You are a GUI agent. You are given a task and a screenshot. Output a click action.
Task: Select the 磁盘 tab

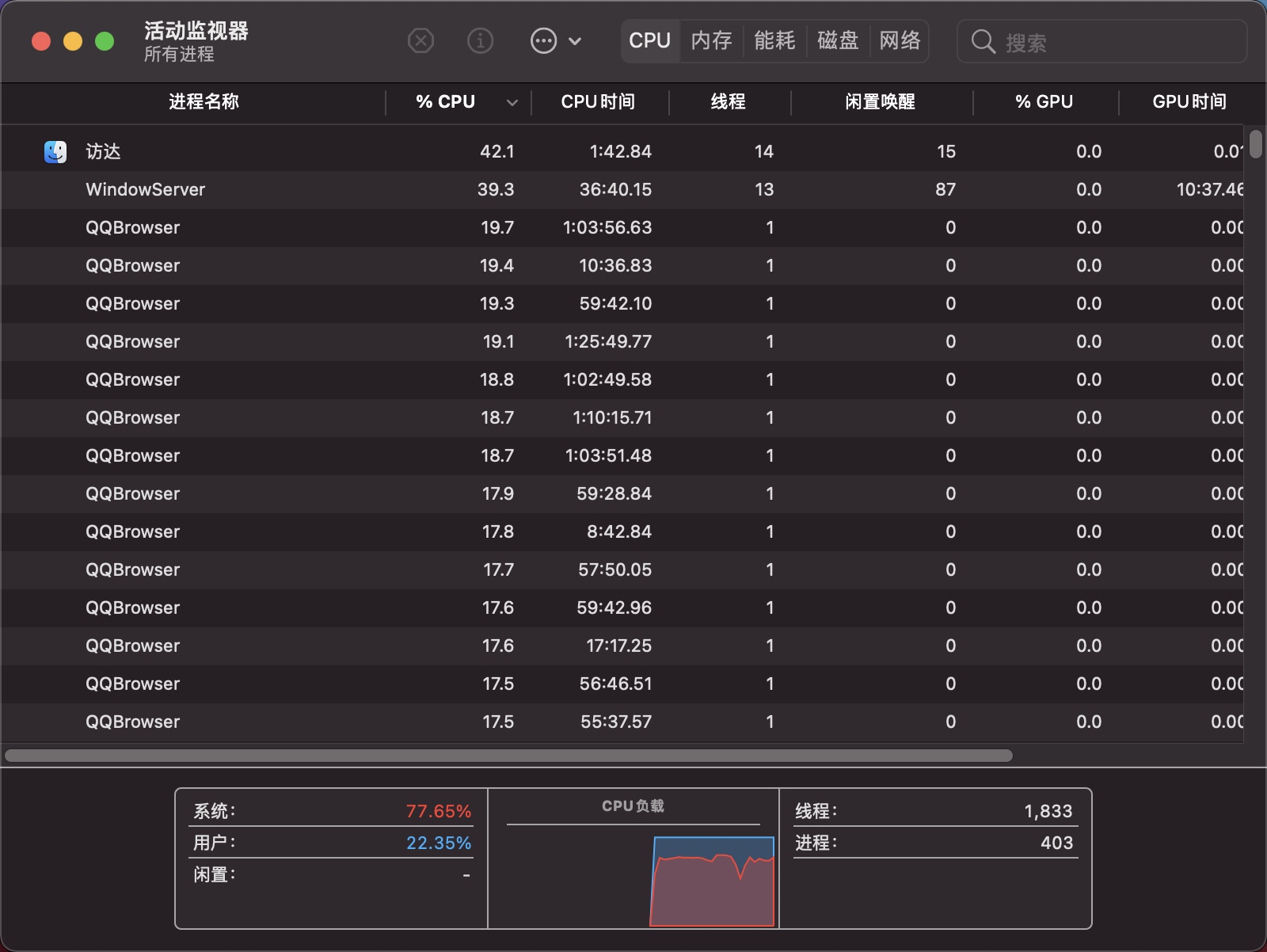tap(837, 40)
